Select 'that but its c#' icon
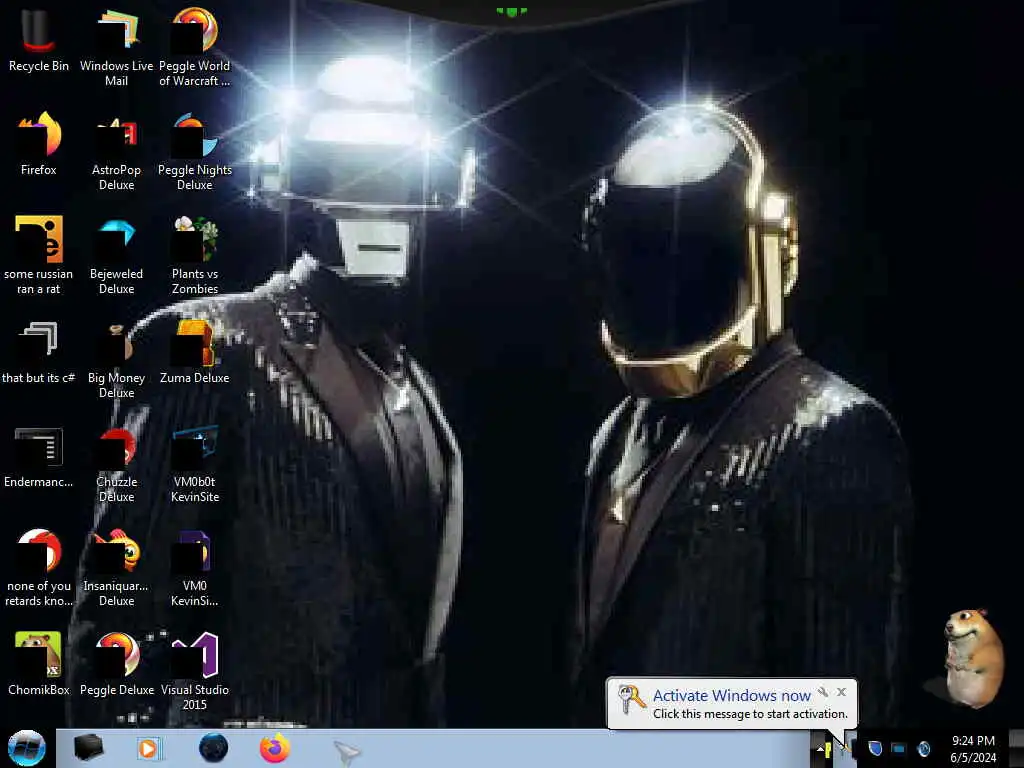 pyautogui.click(x=38, y=351)
